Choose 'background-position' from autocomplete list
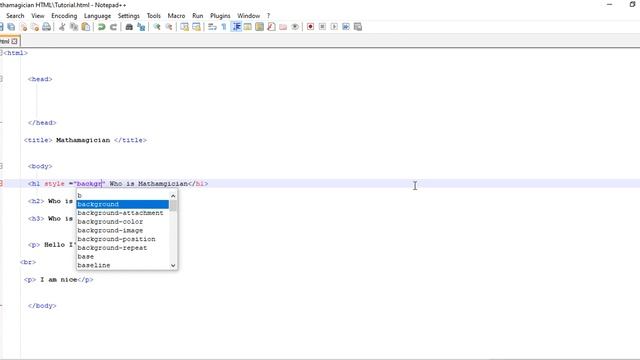Screen dimensions: 640x360 pyautogui.click(x=122, y=239)
